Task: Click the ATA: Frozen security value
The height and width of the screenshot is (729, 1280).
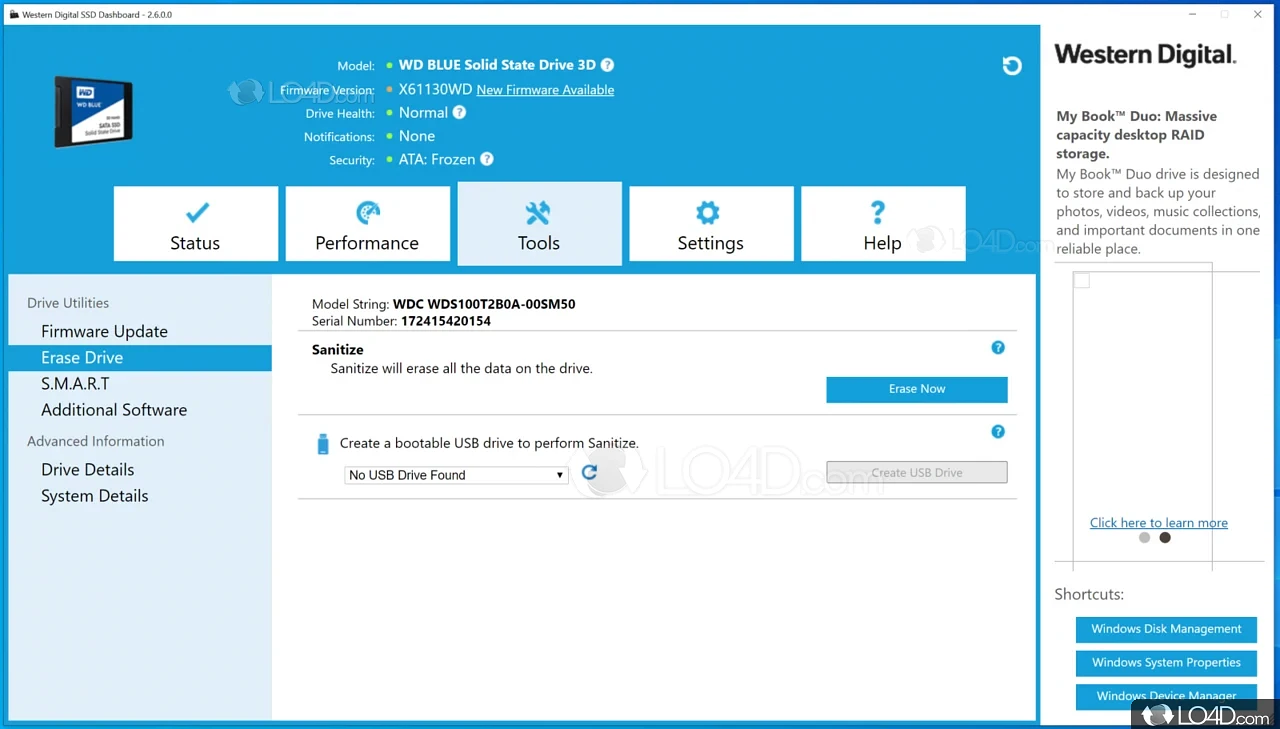Action: coord(437,159)
